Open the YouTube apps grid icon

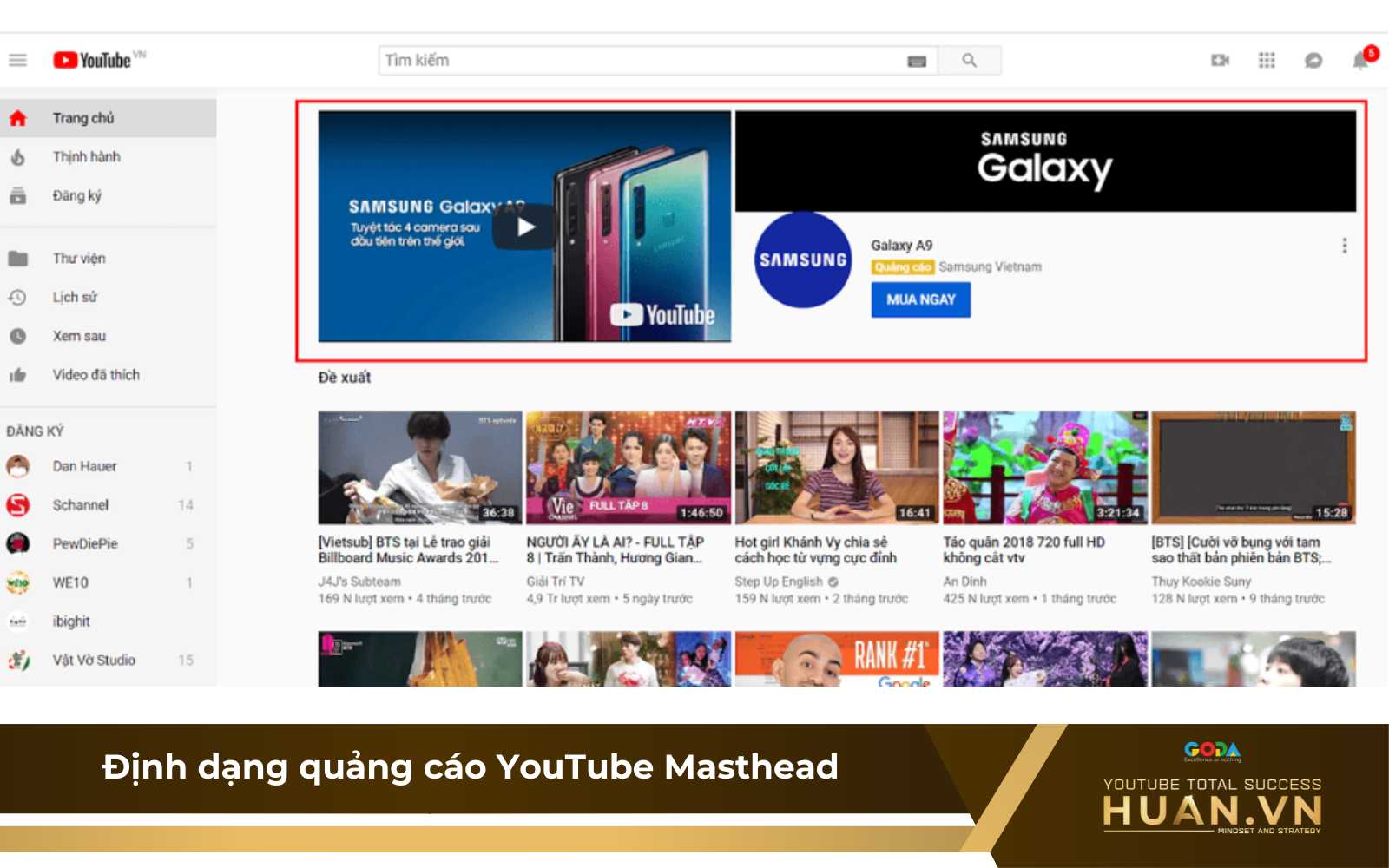coord(1267,60)
